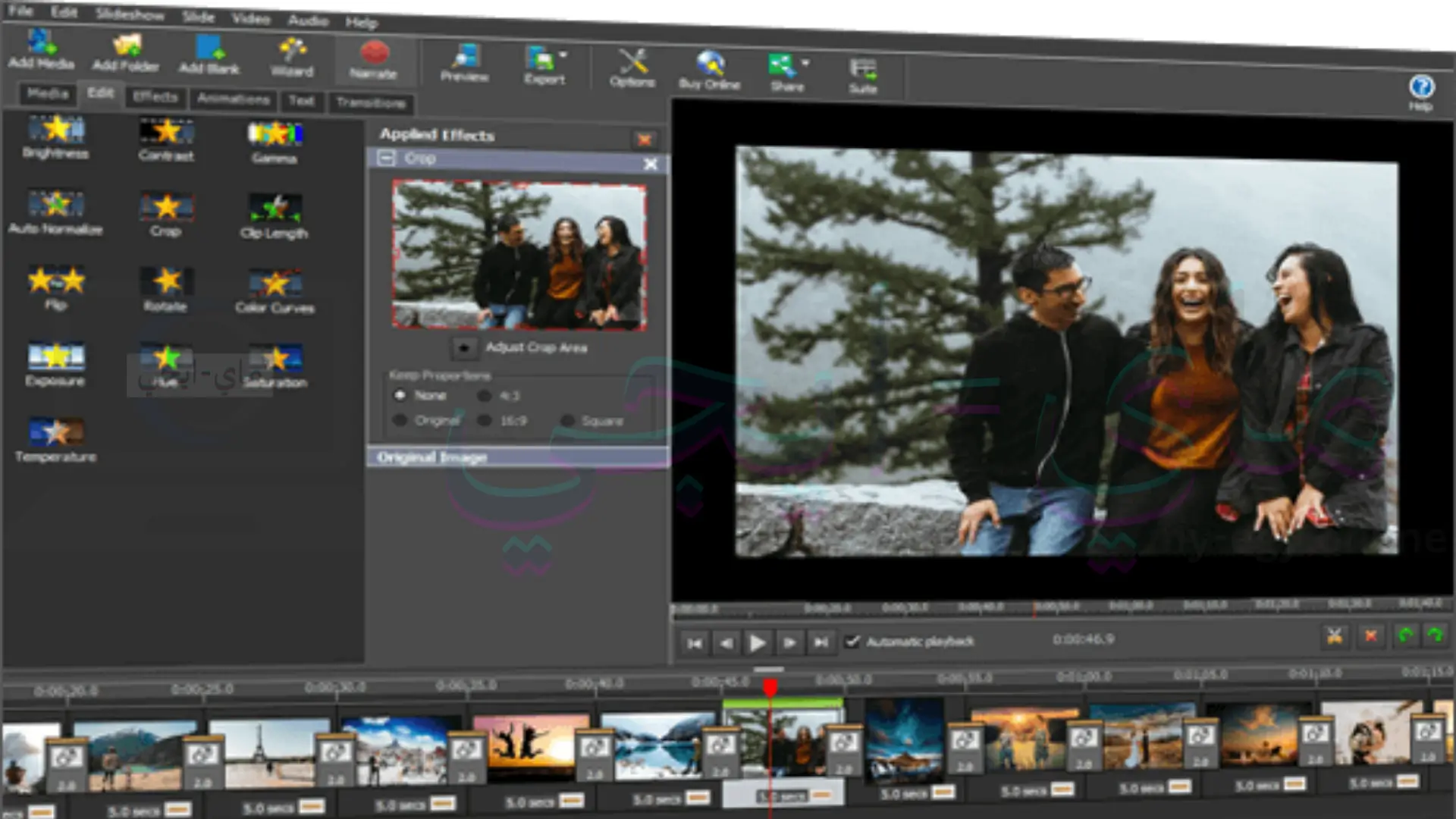Image resolution: width=1456 pixels, height=819 pixels.
Task: Jump to the end of slideshow
Action: (821, 643)
